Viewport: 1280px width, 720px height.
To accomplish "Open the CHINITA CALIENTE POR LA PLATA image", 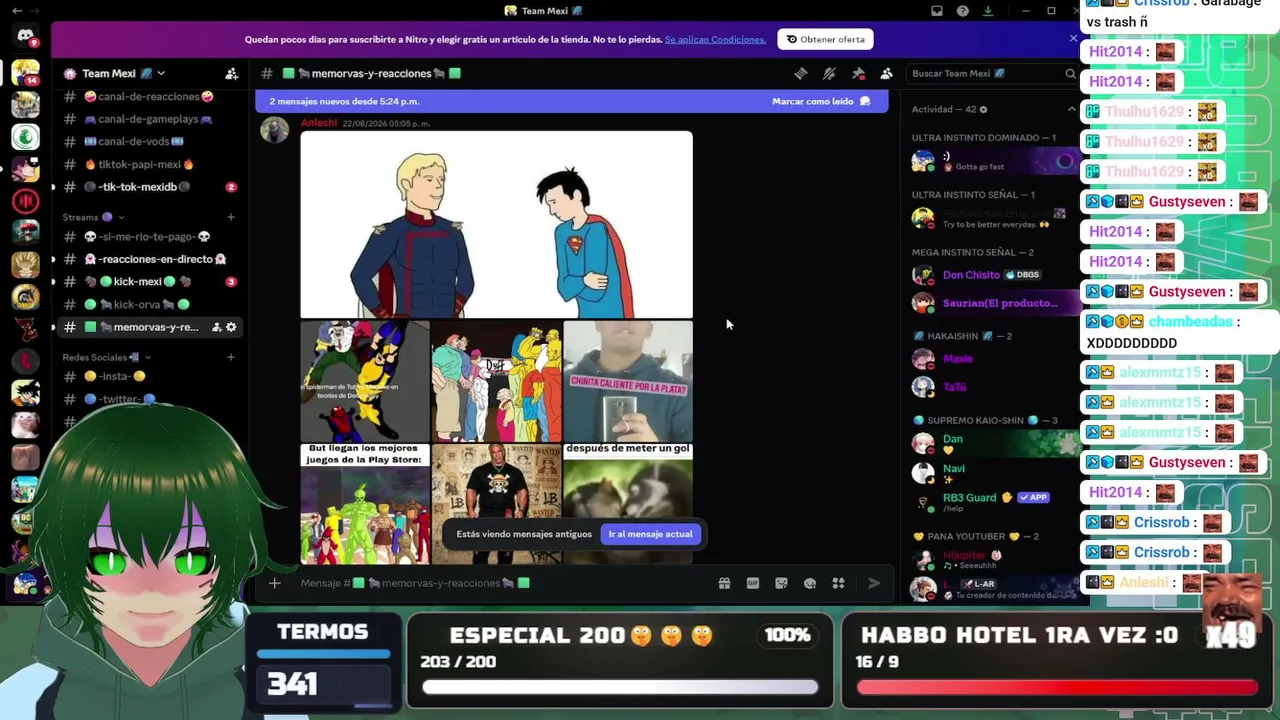I will tap(628, 381).
